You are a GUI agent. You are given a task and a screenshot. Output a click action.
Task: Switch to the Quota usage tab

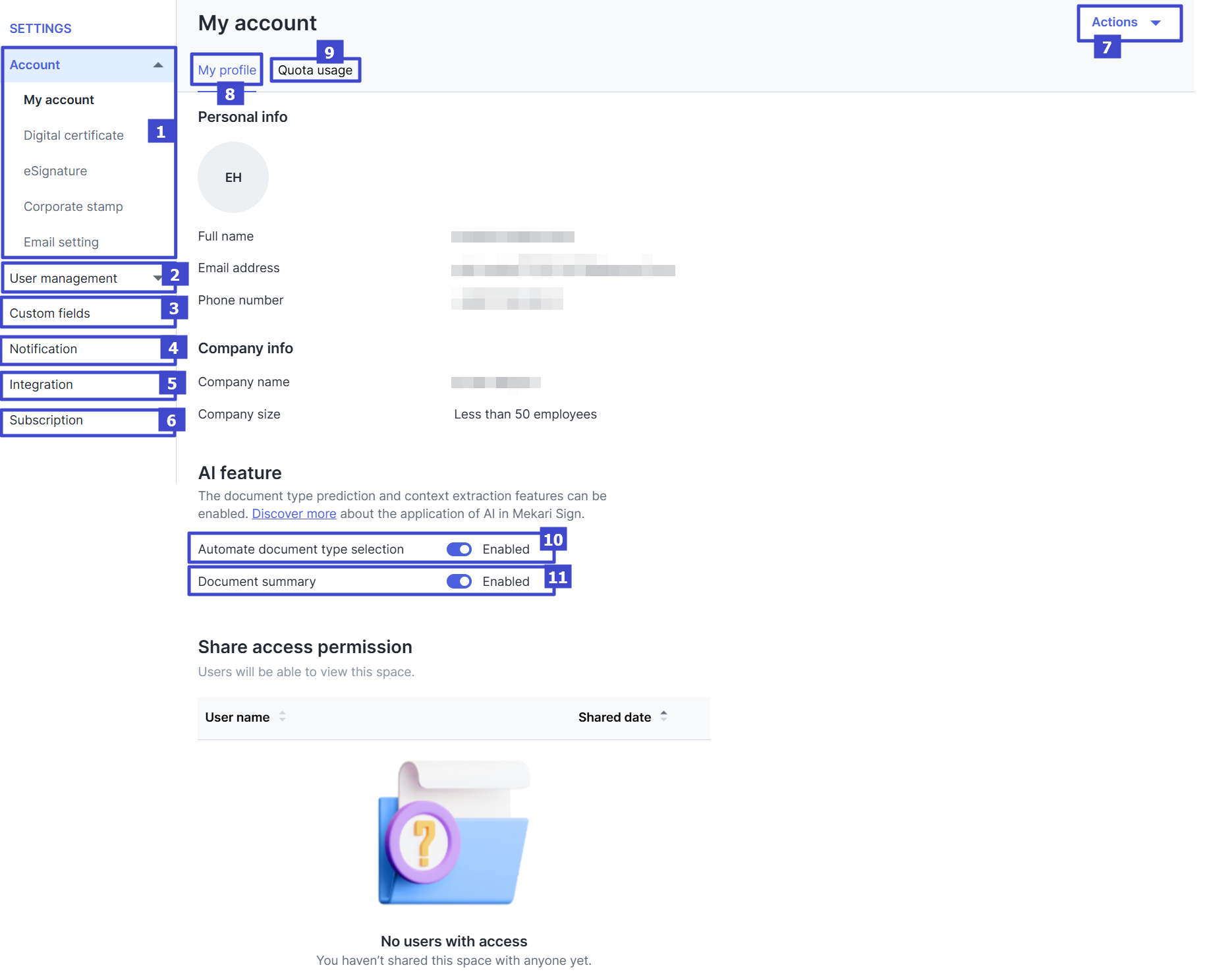(315, 70)
